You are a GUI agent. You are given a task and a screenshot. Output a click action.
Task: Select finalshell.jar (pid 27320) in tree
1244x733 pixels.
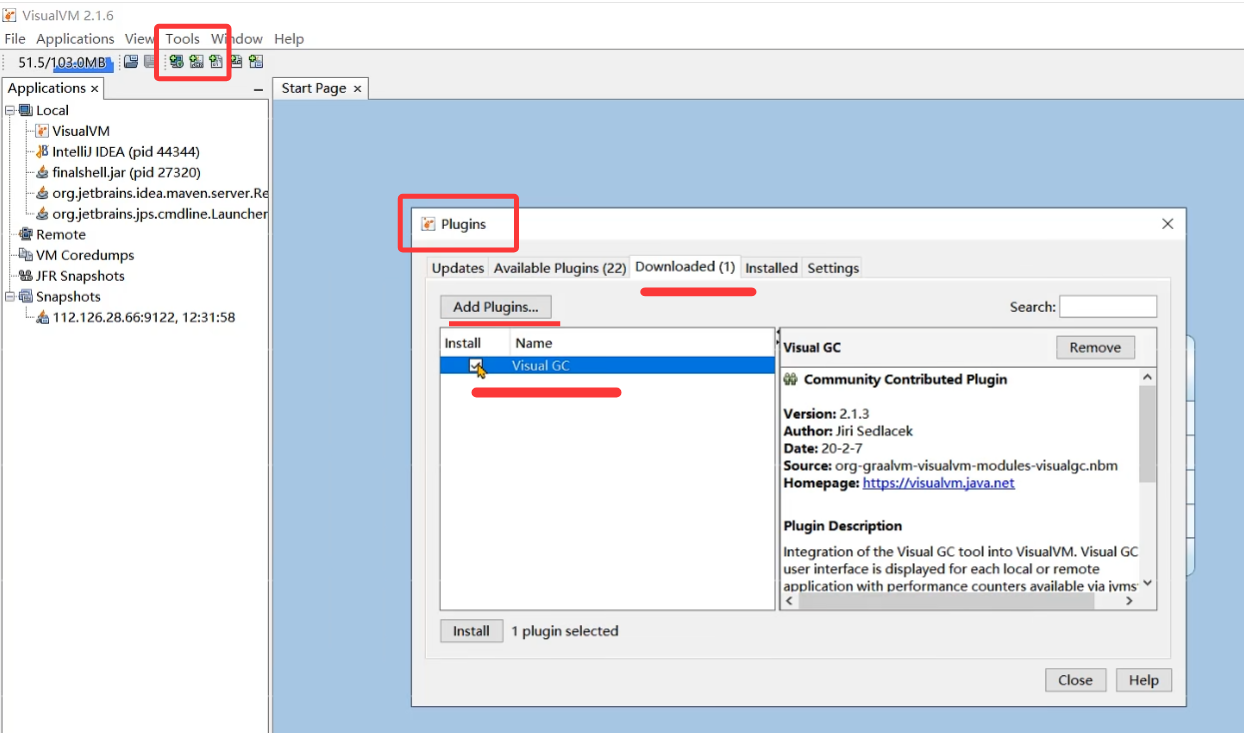tap(126, 172)
